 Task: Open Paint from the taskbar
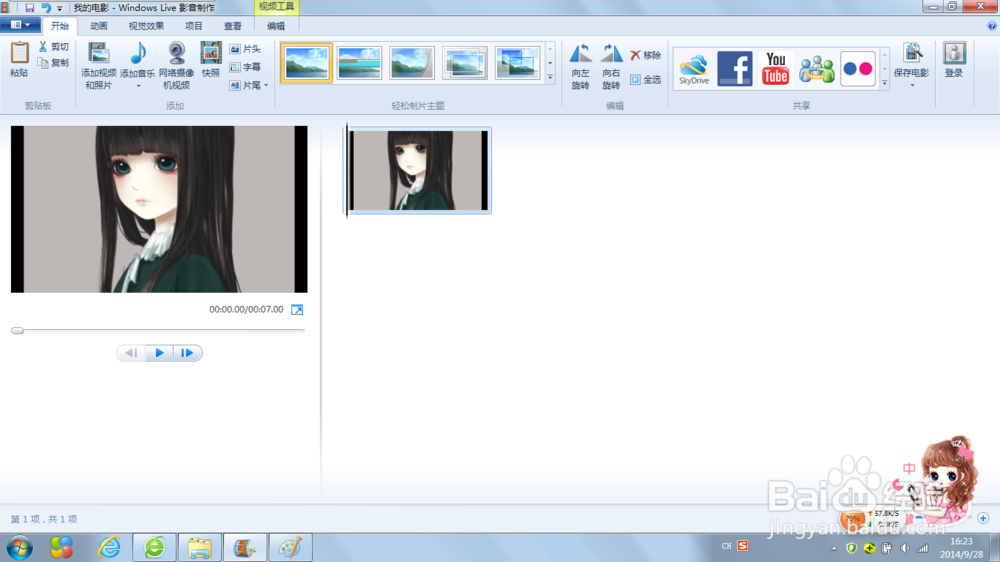pyautogui.click(x=290, y=547)
